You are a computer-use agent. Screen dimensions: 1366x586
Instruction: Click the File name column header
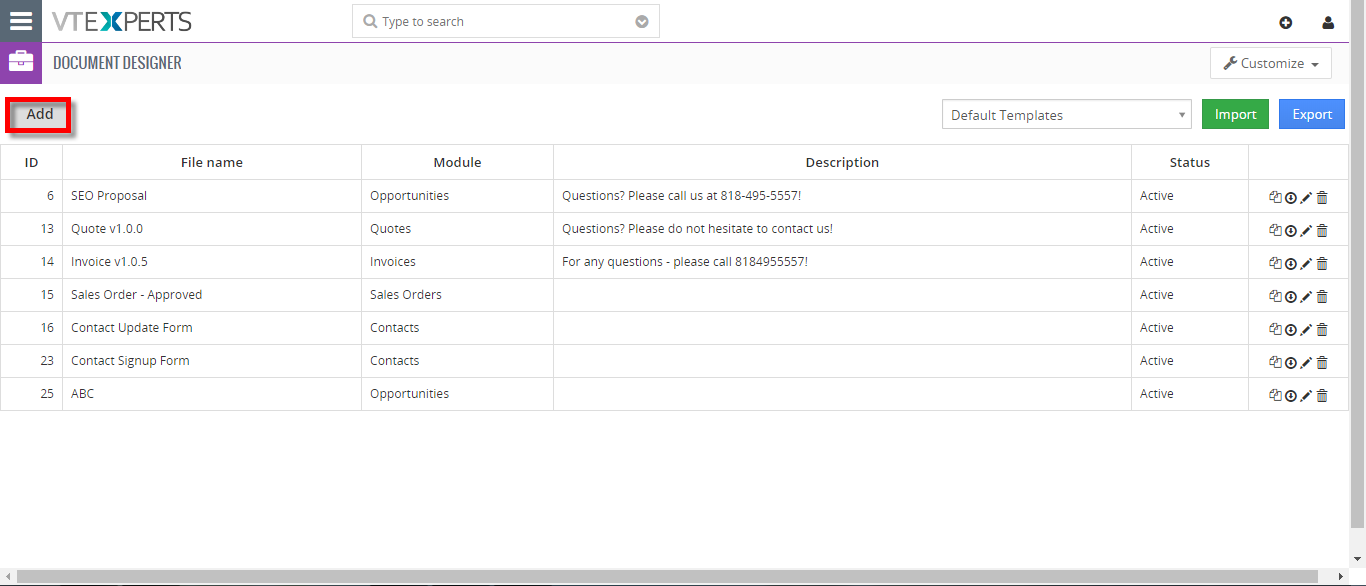[x=212, y=162]
